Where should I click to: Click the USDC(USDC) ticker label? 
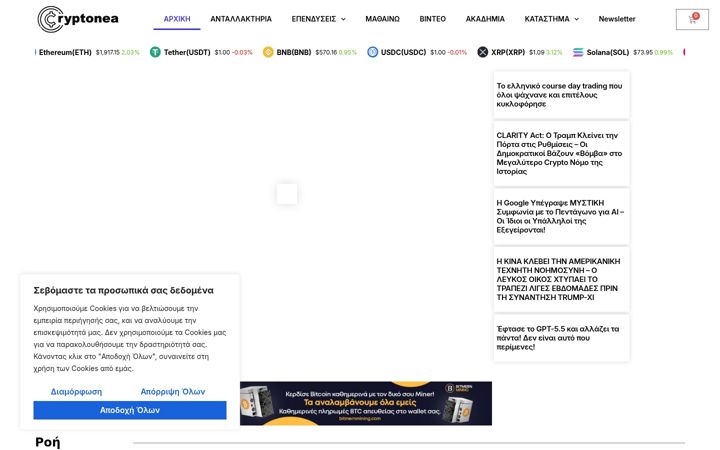[x=403, y=52]
